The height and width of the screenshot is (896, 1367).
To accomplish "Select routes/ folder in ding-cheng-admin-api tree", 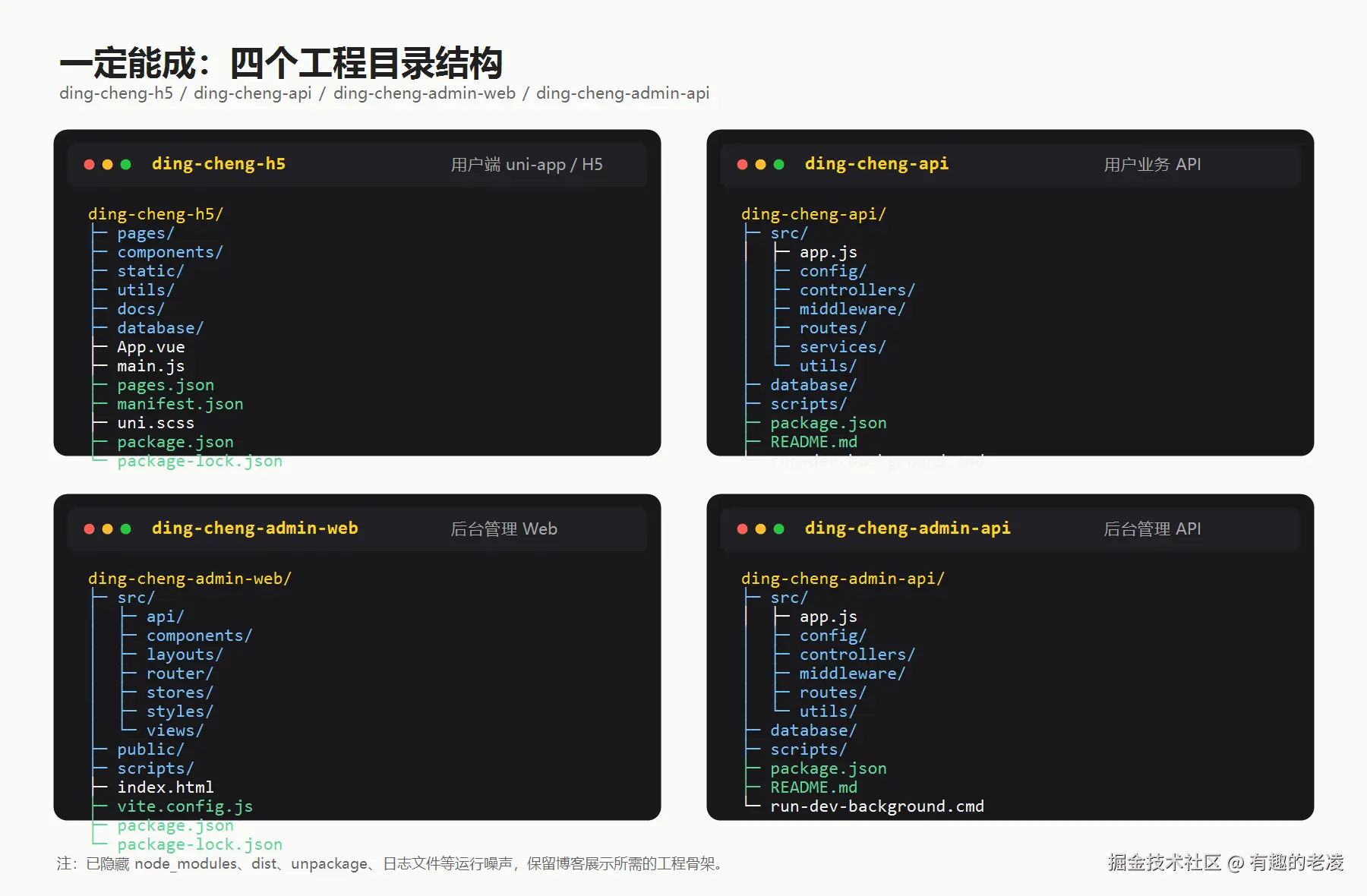I will 833,693.
